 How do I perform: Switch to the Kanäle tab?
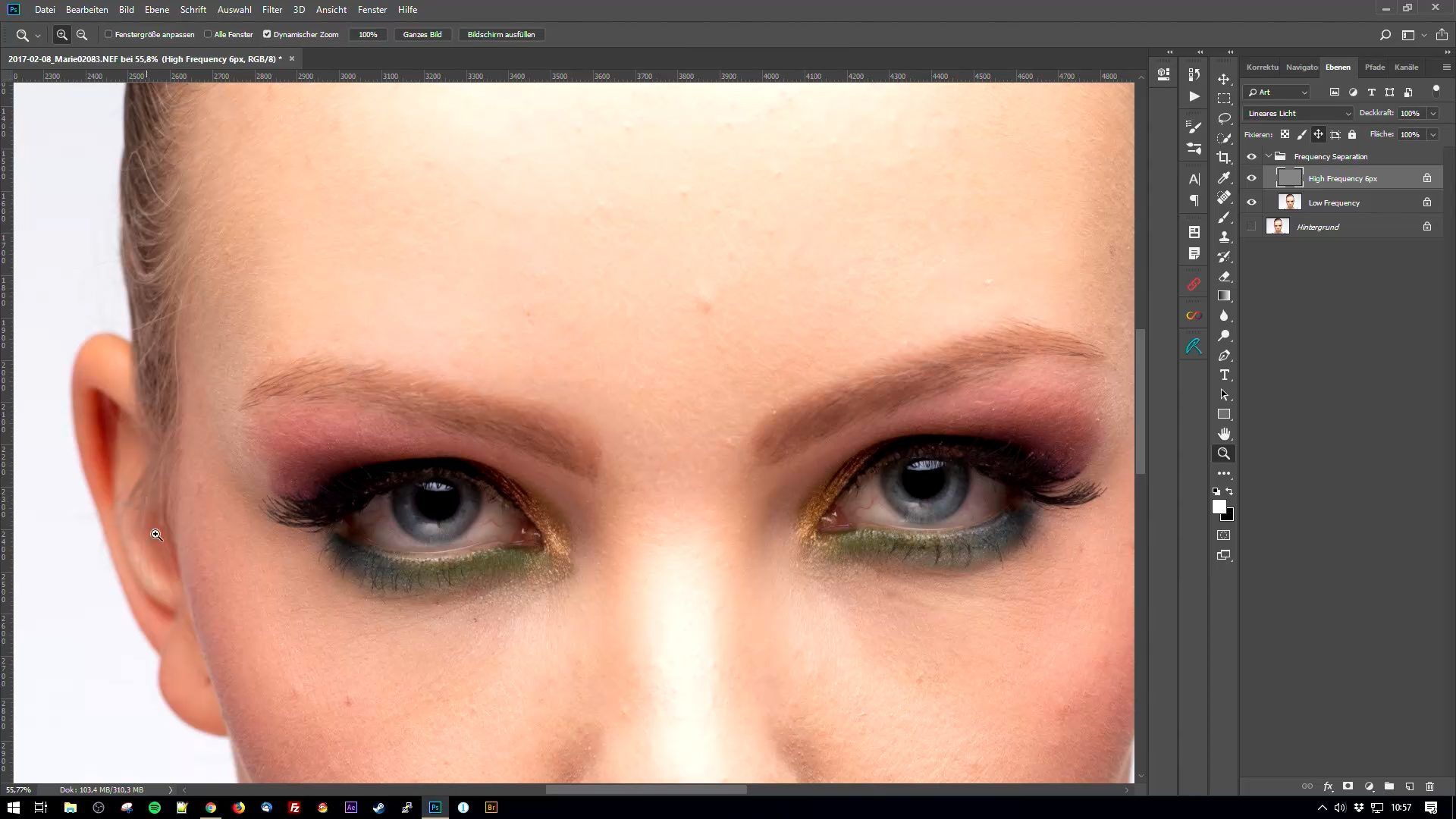coord(1405,67)
